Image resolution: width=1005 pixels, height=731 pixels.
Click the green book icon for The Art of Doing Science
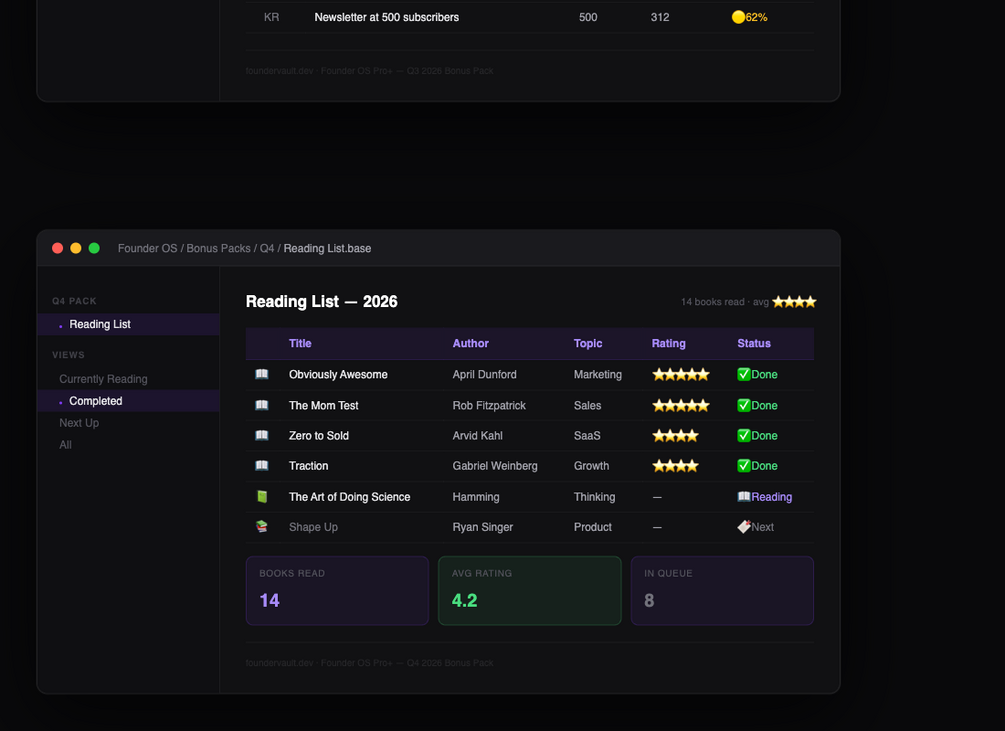262,497
